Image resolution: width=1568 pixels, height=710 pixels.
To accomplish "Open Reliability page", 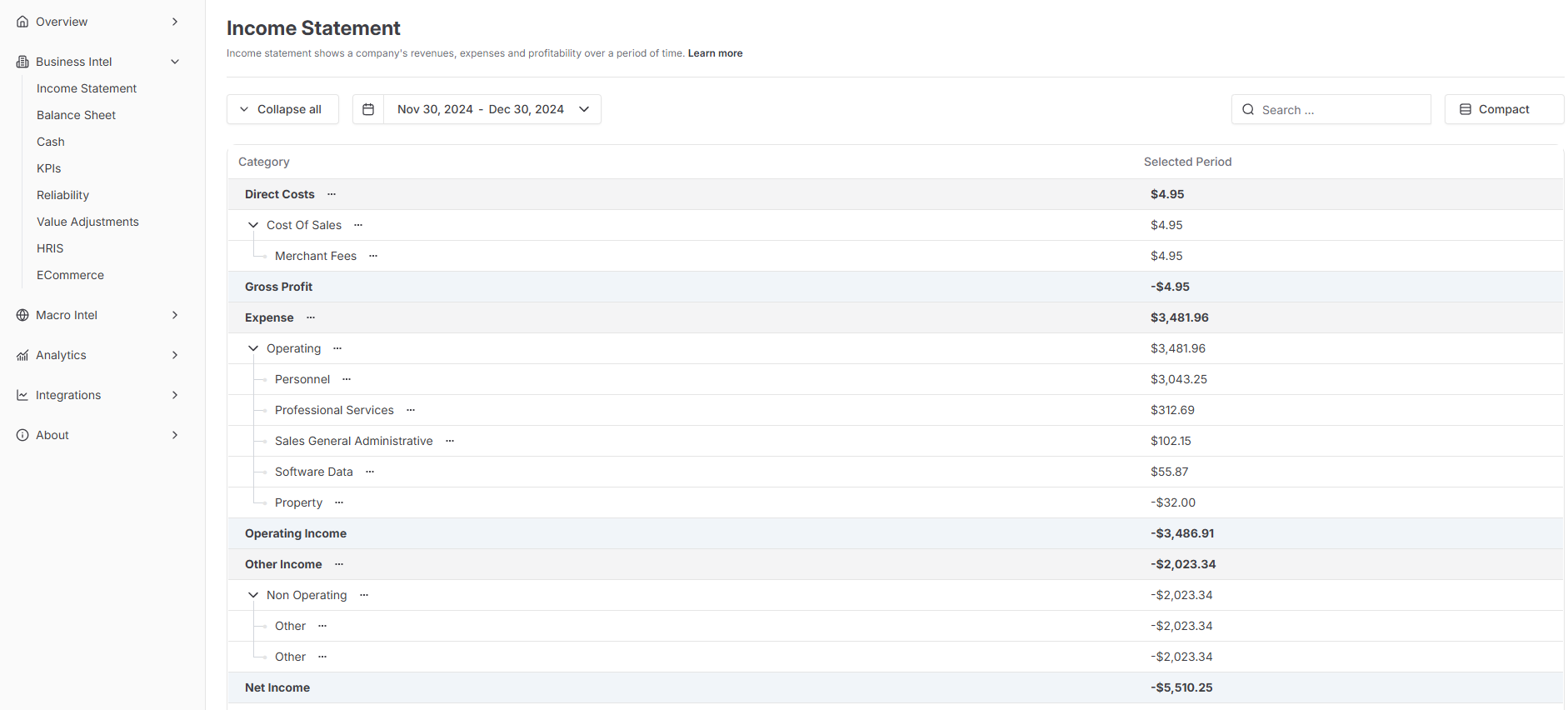I will [62, 195].
